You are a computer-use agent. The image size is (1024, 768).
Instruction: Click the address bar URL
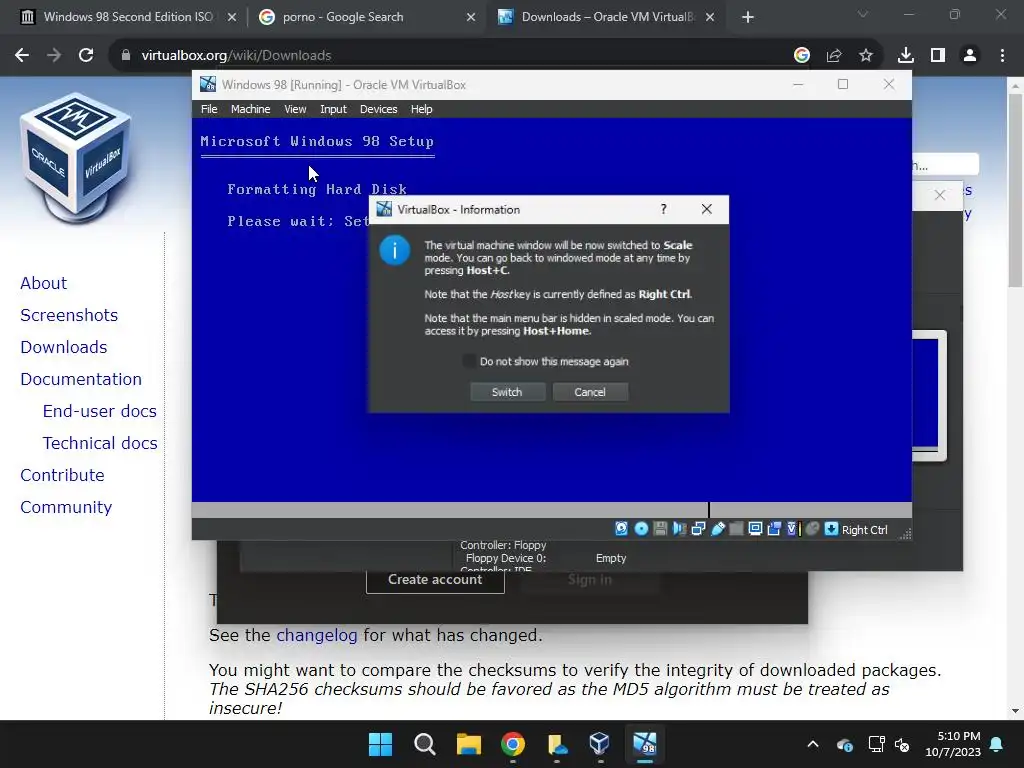pyautogui.click(x=236, y=56)
